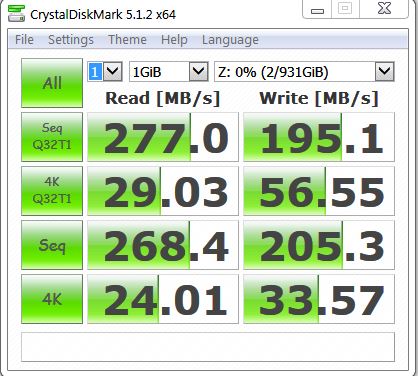This screenshot has height=376, width=418.
Task: Click the CrystalDiskMark app icon in title bar
Action: [x=16, y=14]
